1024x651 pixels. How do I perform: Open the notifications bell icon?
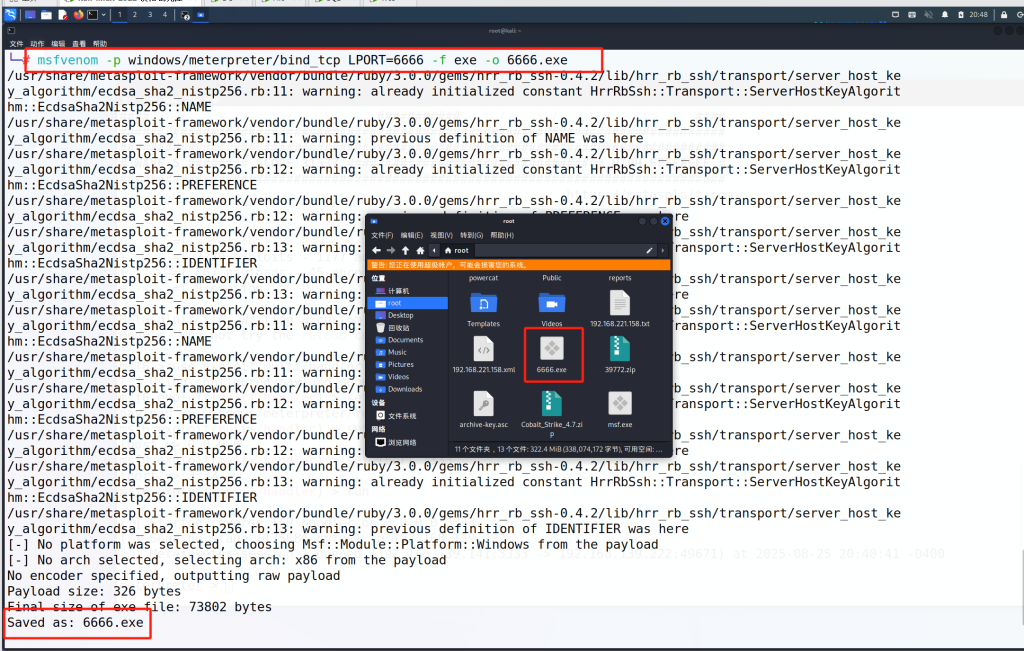pyautogui.click(x=944, y=14)
